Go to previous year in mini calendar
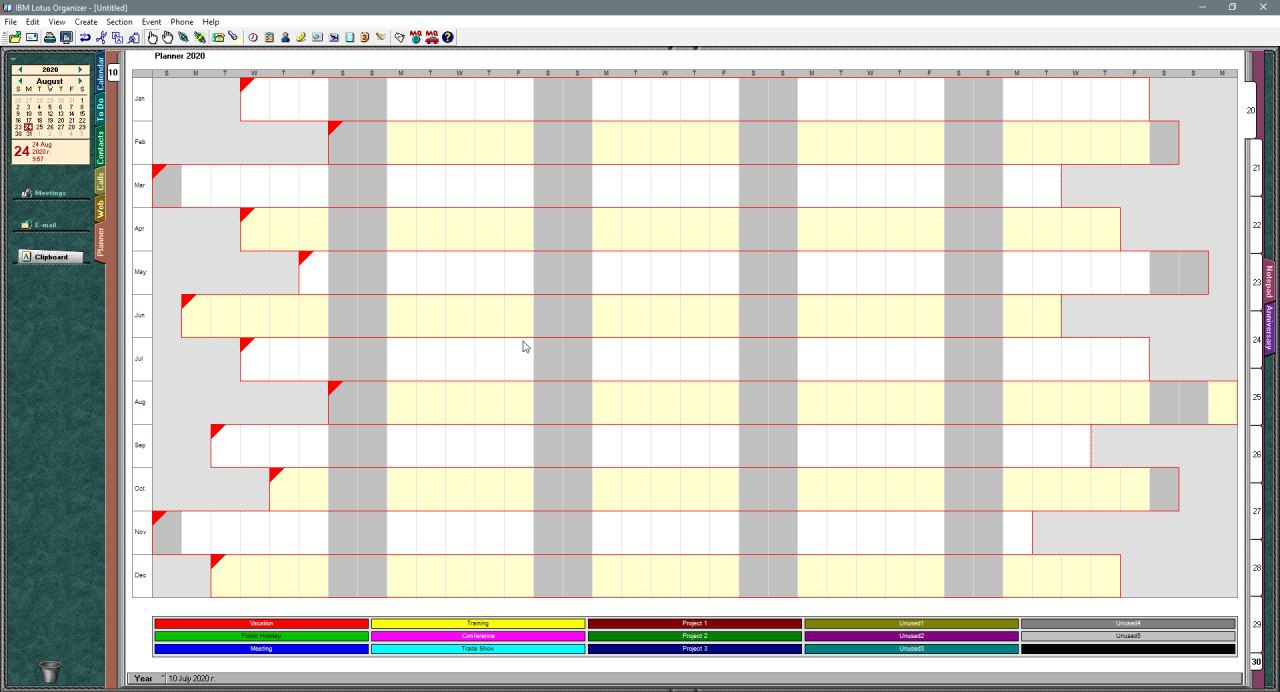Image resolution: width=1280 pixels, height=692 pixels. (20, 69)
